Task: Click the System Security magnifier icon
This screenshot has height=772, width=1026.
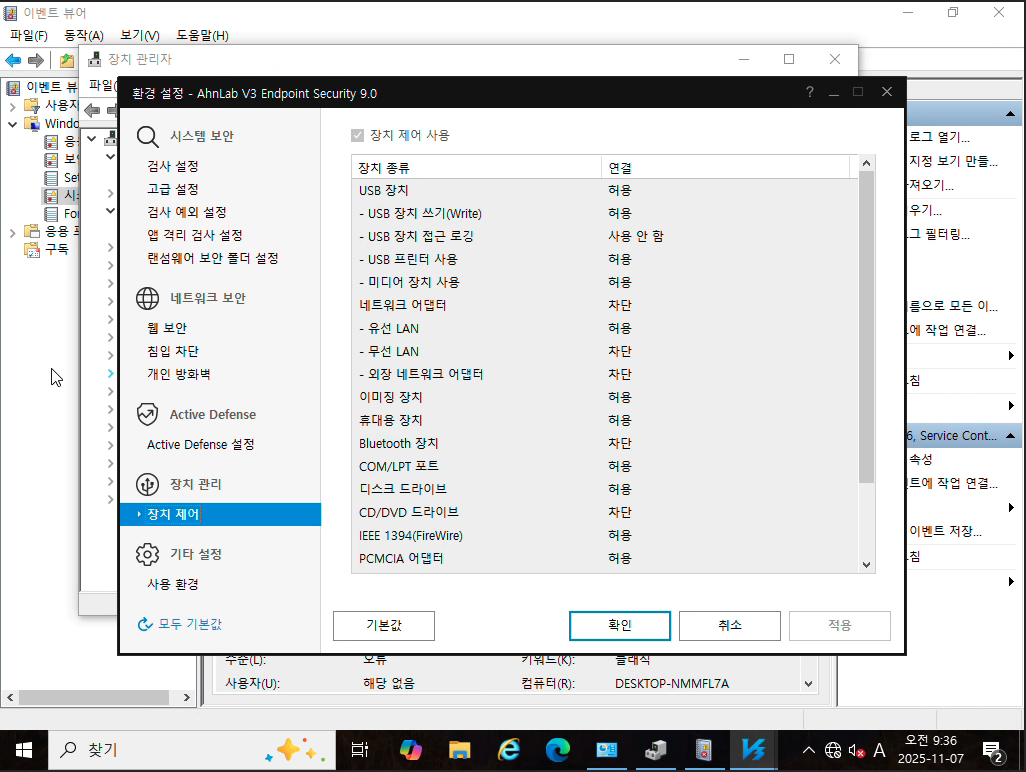Action: pos(148,136)
